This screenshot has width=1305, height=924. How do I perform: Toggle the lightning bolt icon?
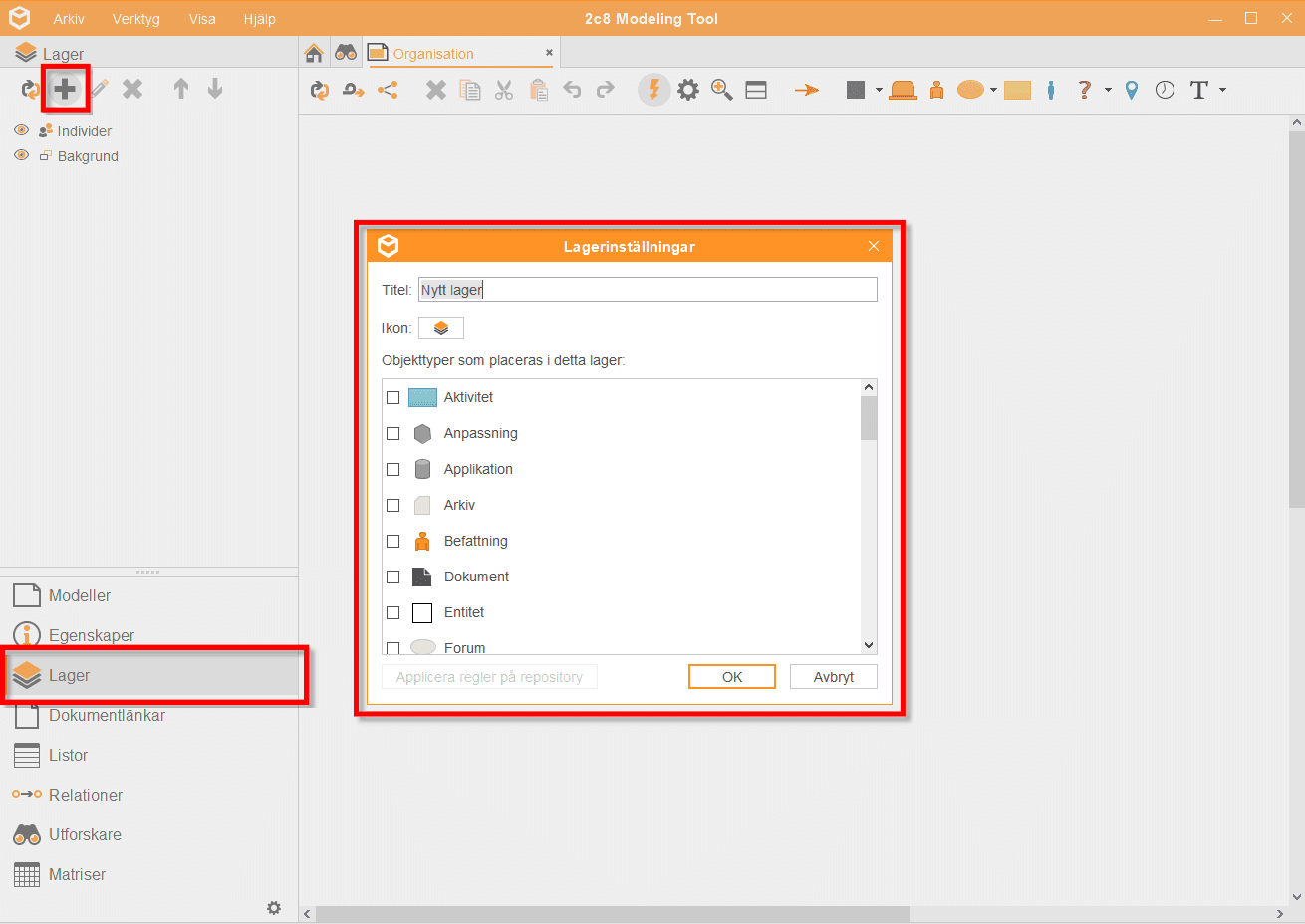[x=653, y=90]
